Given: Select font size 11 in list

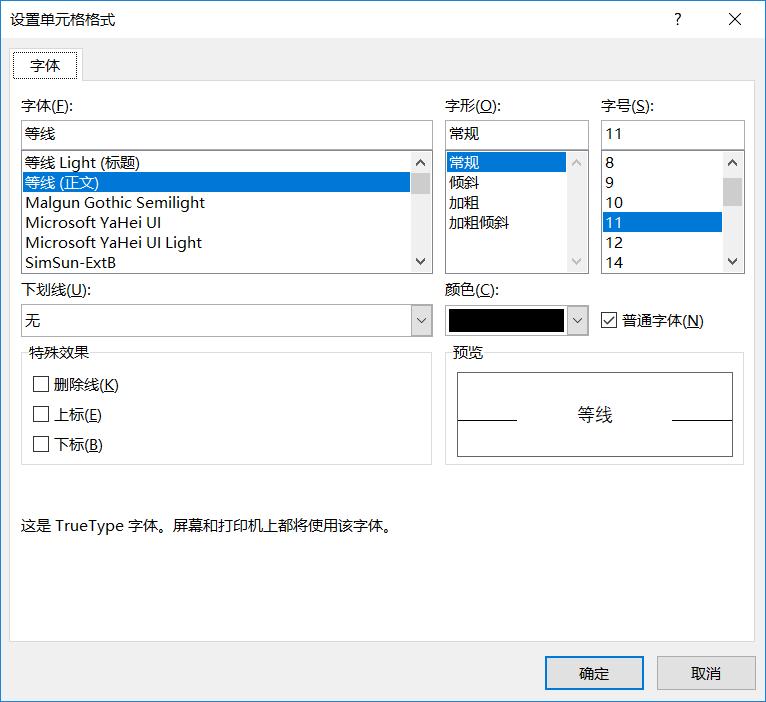Looking at the screenshot, I should (x=662, y=222).
